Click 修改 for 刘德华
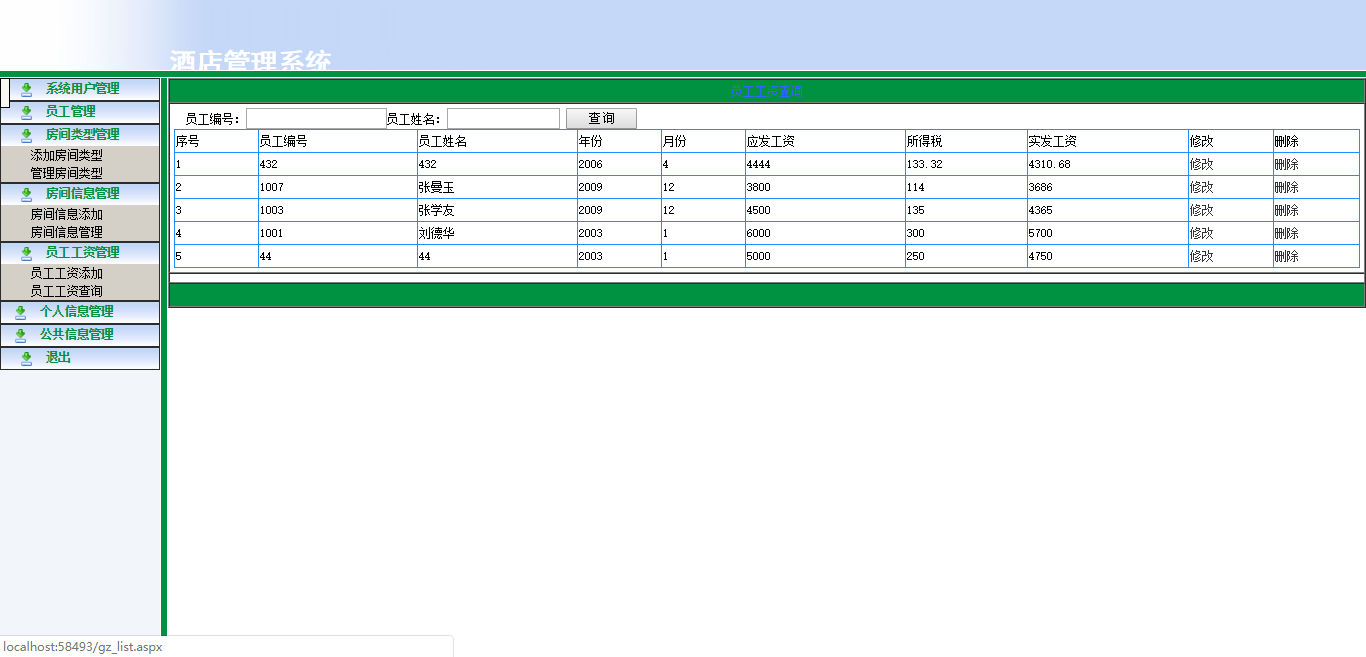The width and height of the screenshot is (1366, 657). (x=1201, y=233)
